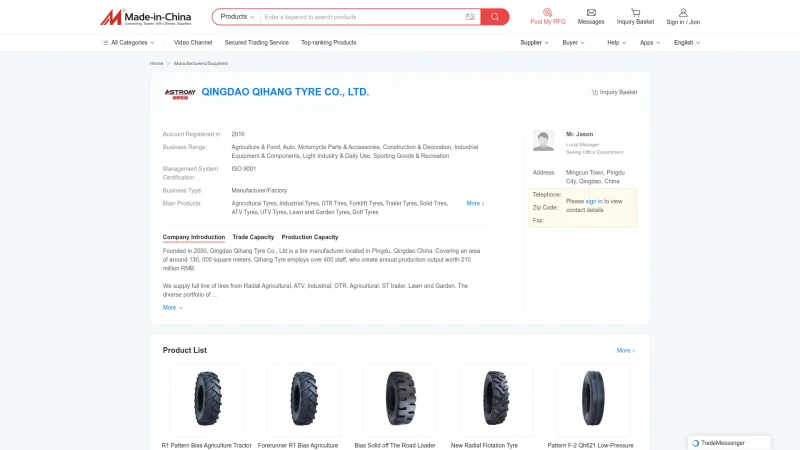Image resolution: width=800 pixels, height=450 pixels.
Task: Click Pattern F-2 Qh621 Low-Pressure title
Action: coord(590,445)
